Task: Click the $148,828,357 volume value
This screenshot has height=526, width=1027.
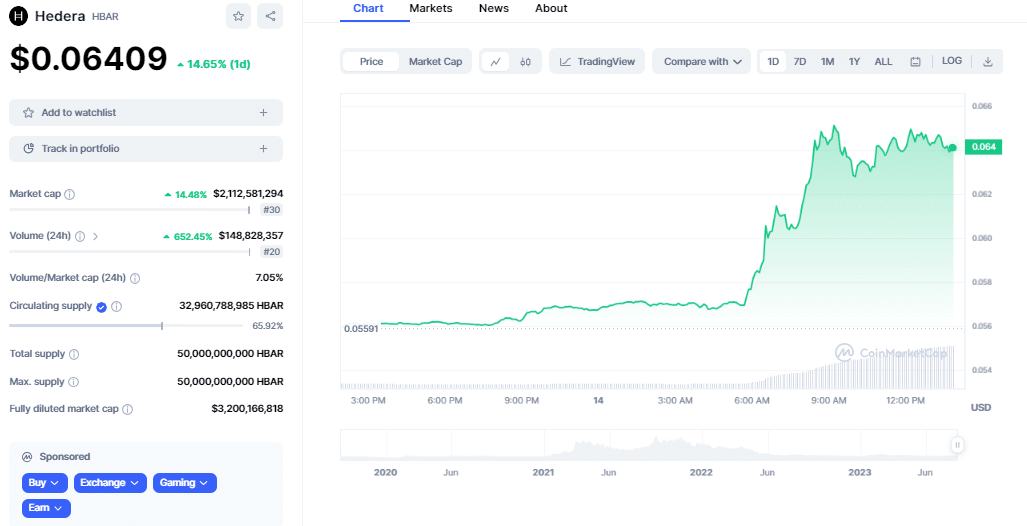Action: pos(251,236)
